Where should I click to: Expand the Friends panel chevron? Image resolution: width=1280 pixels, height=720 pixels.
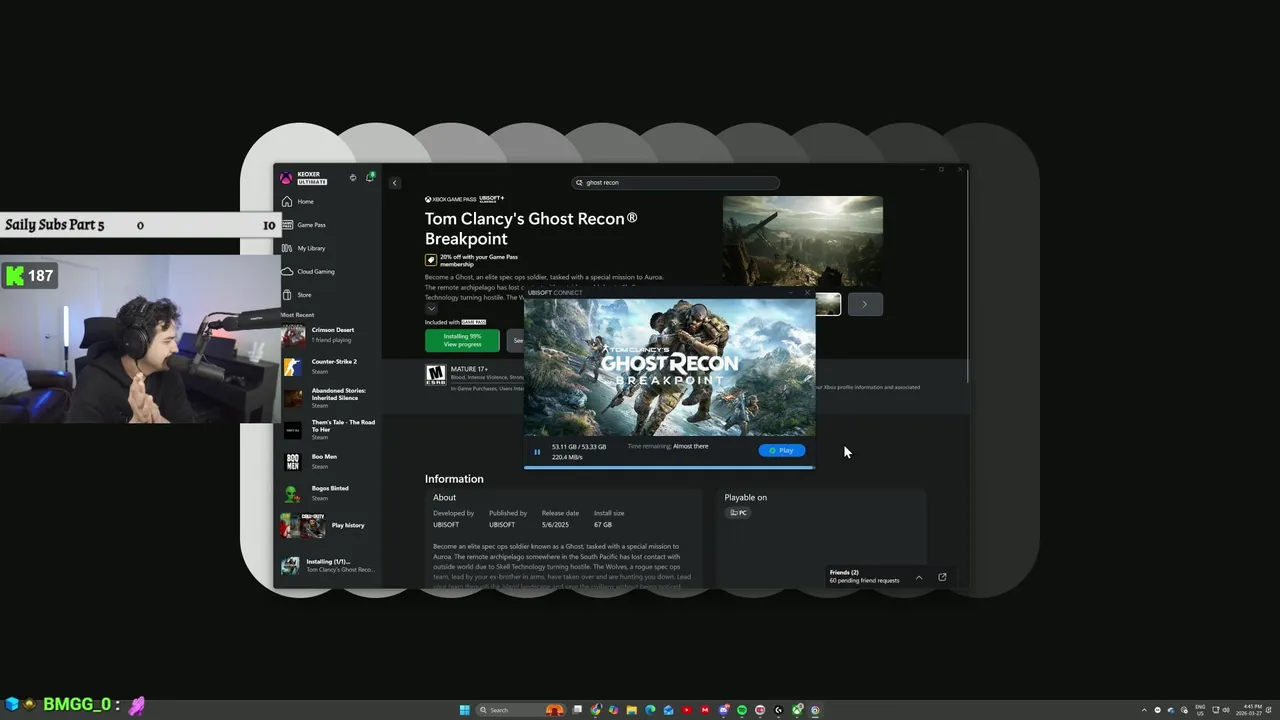(919, 577)
